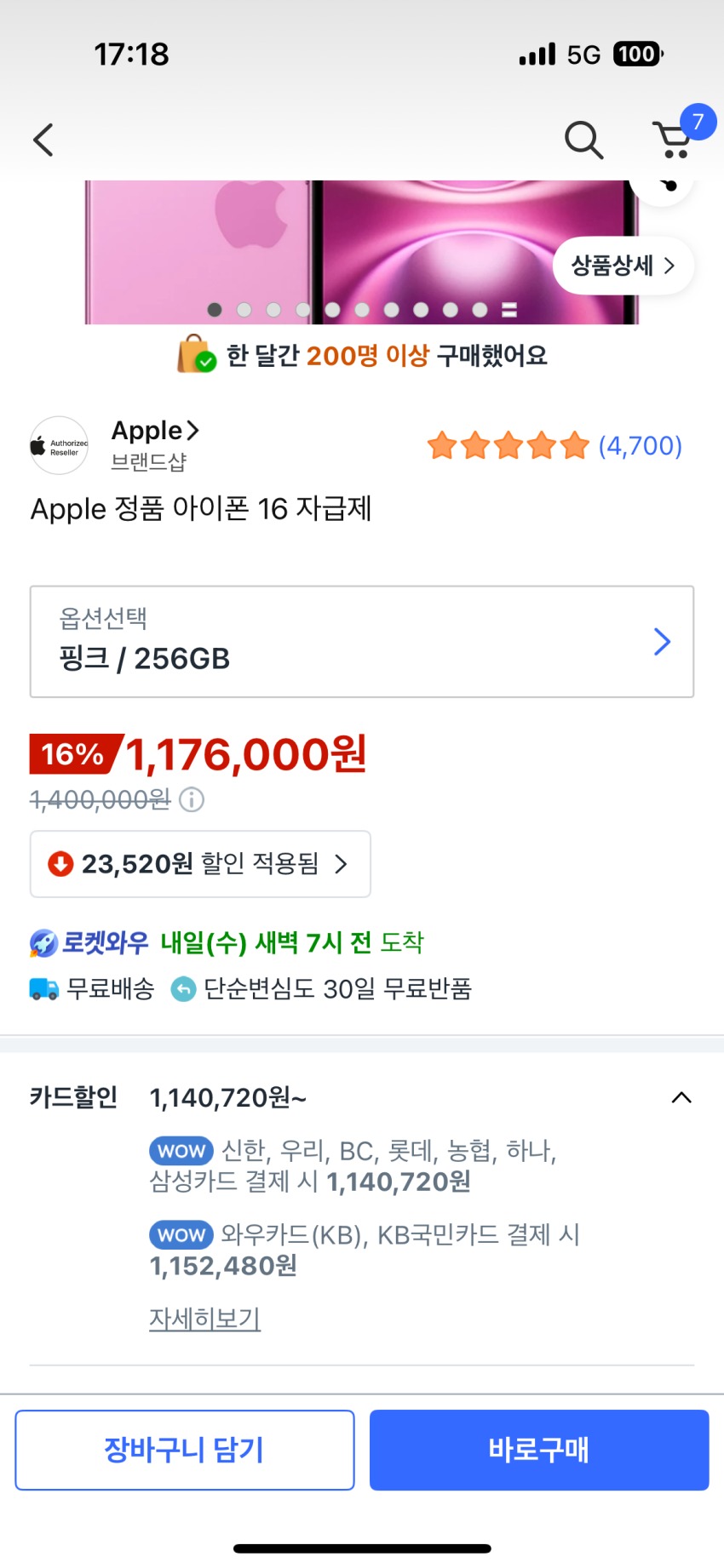Open the Apple 브랜드샵 page
This screenshot has height=1568, width=724.
(155, 445)
